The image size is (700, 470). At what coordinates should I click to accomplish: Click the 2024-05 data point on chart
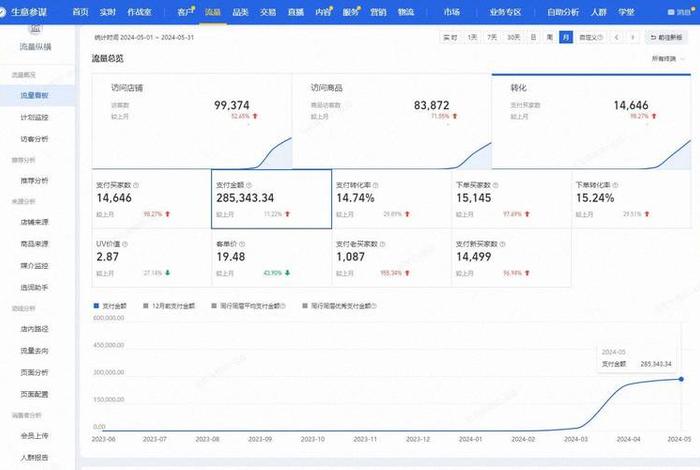click(682, 379)
